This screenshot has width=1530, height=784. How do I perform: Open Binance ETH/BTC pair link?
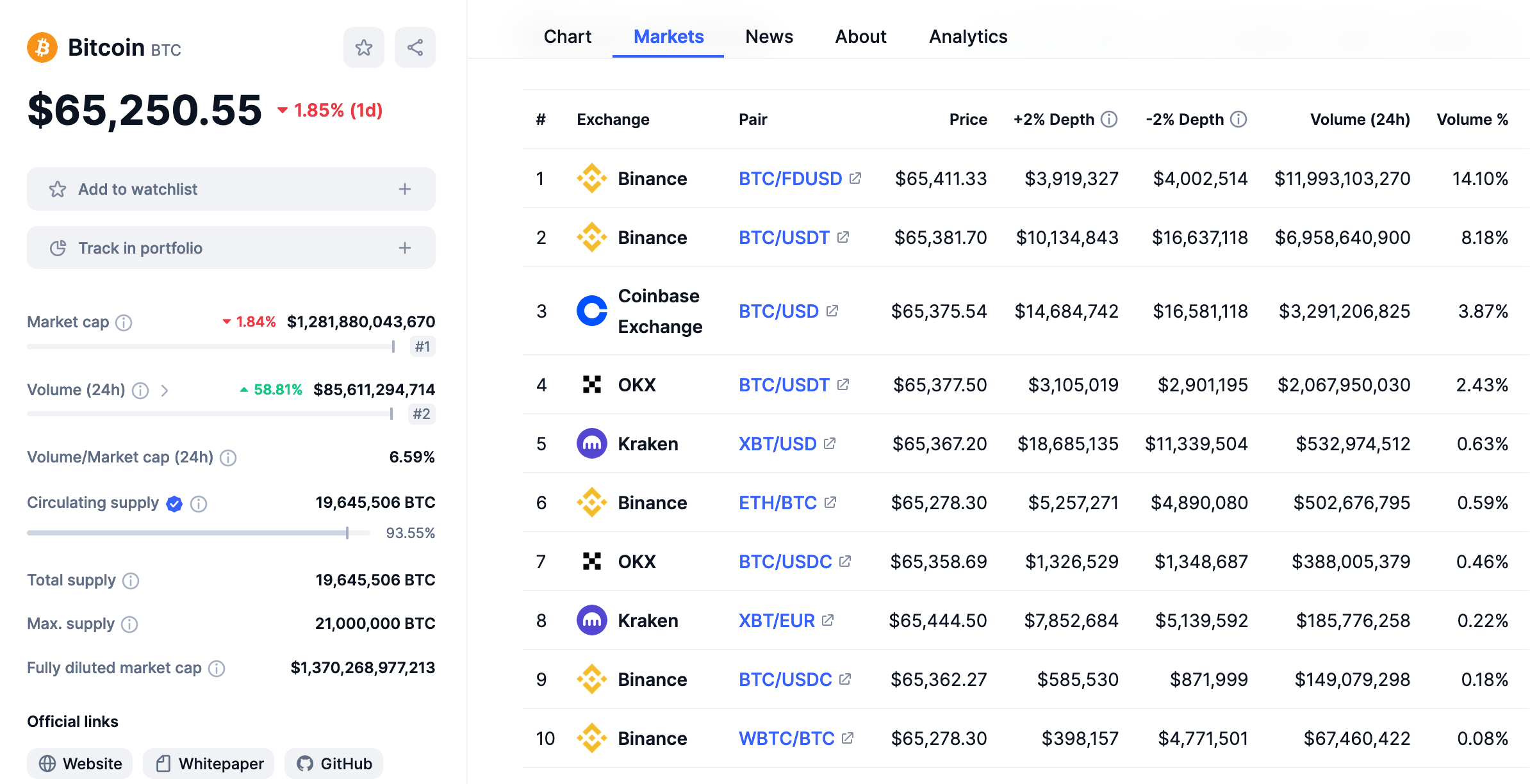pyautogui.click(x=778, y=503)
